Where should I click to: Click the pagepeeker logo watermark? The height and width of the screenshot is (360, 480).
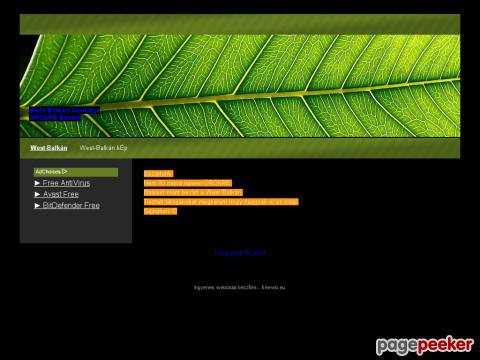tap(425, 345)
